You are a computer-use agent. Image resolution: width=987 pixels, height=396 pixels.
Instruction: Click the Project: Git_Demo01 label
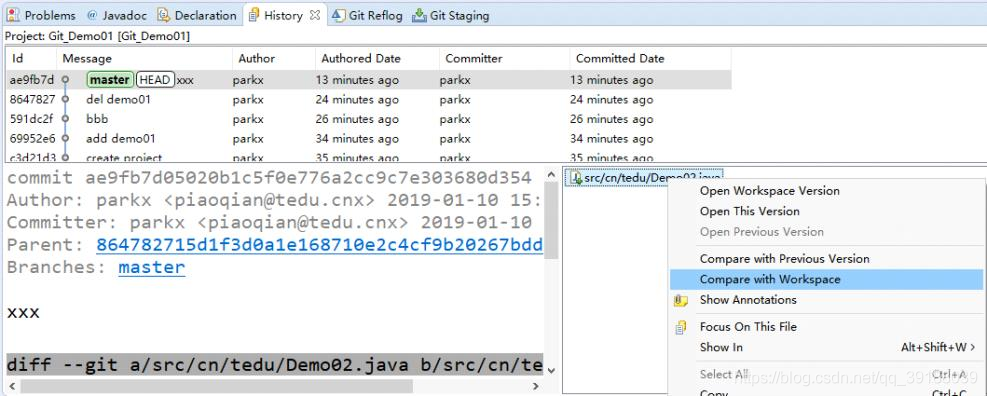click(x=97, y=37)
